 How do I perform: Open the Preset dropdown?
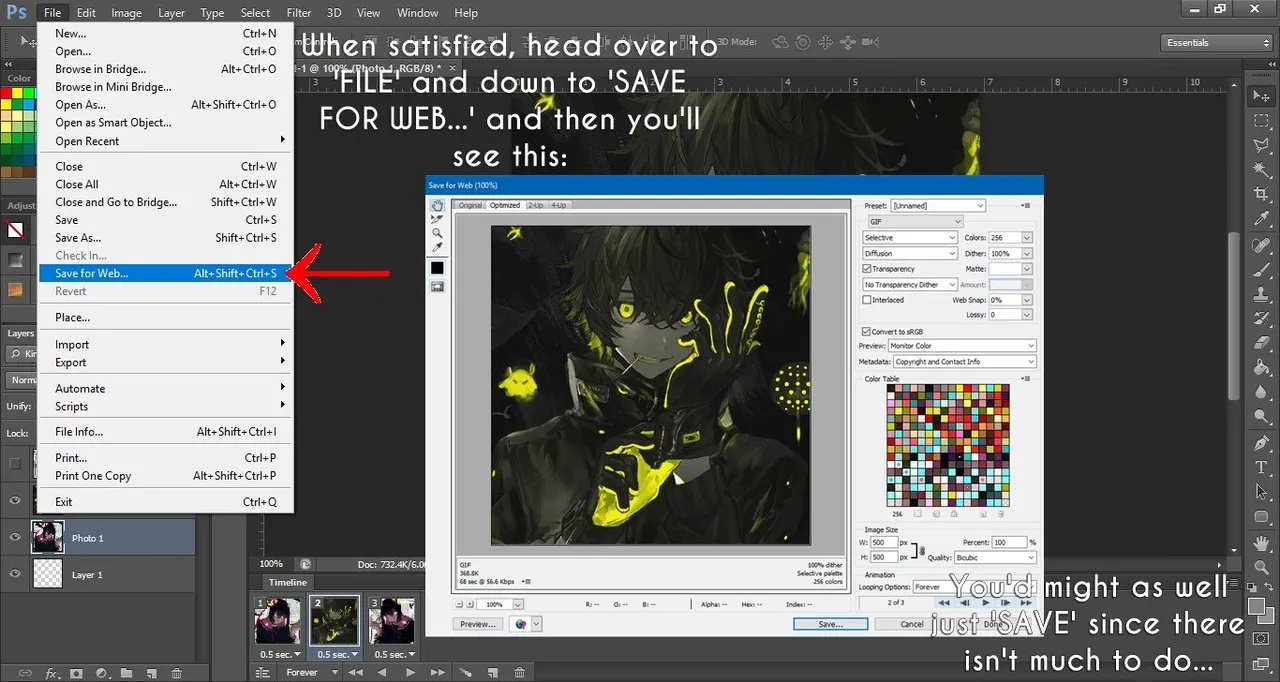tap(938, 206)
